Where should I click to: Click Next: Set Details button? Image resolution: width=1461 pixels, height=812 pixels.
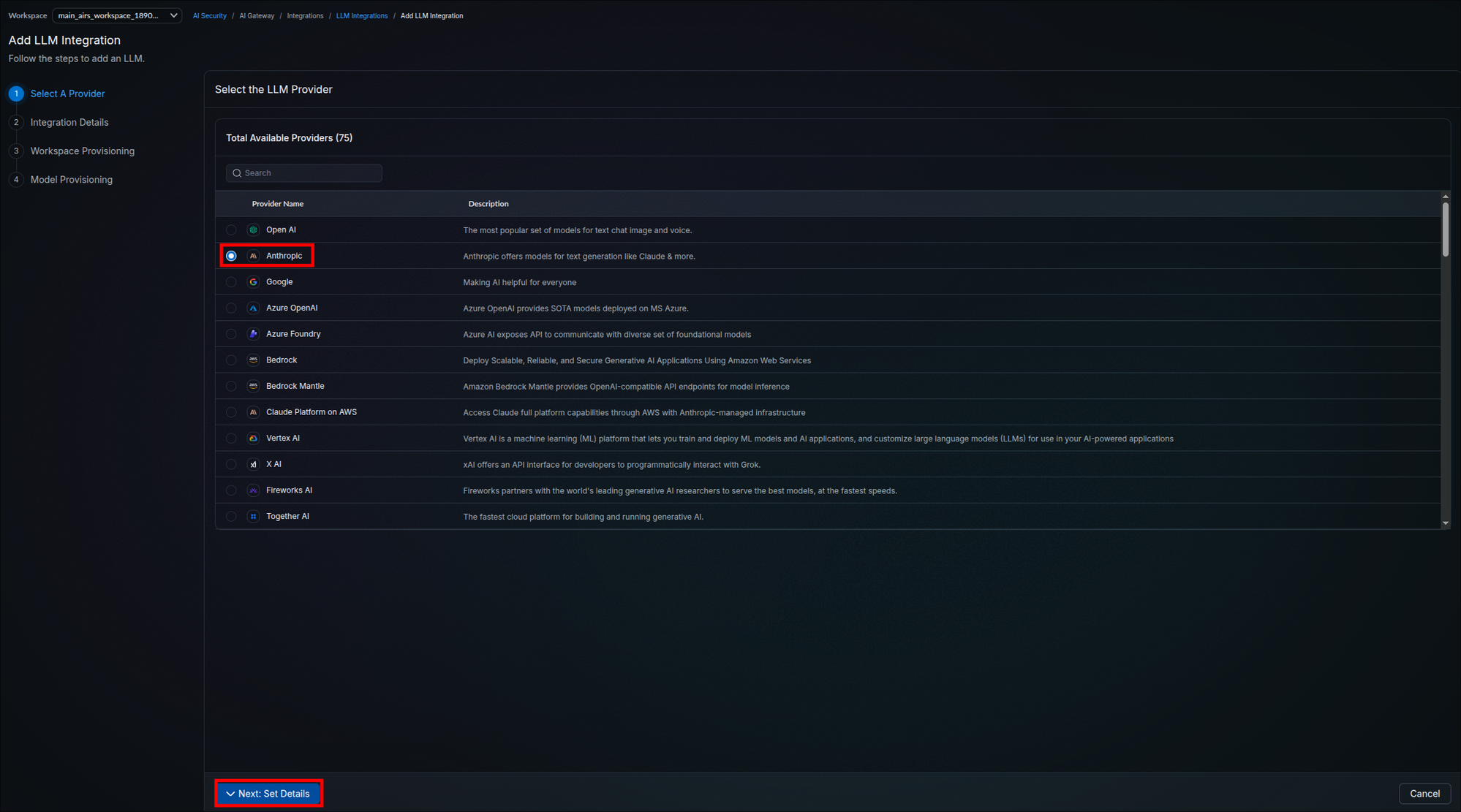click(269, 794)
